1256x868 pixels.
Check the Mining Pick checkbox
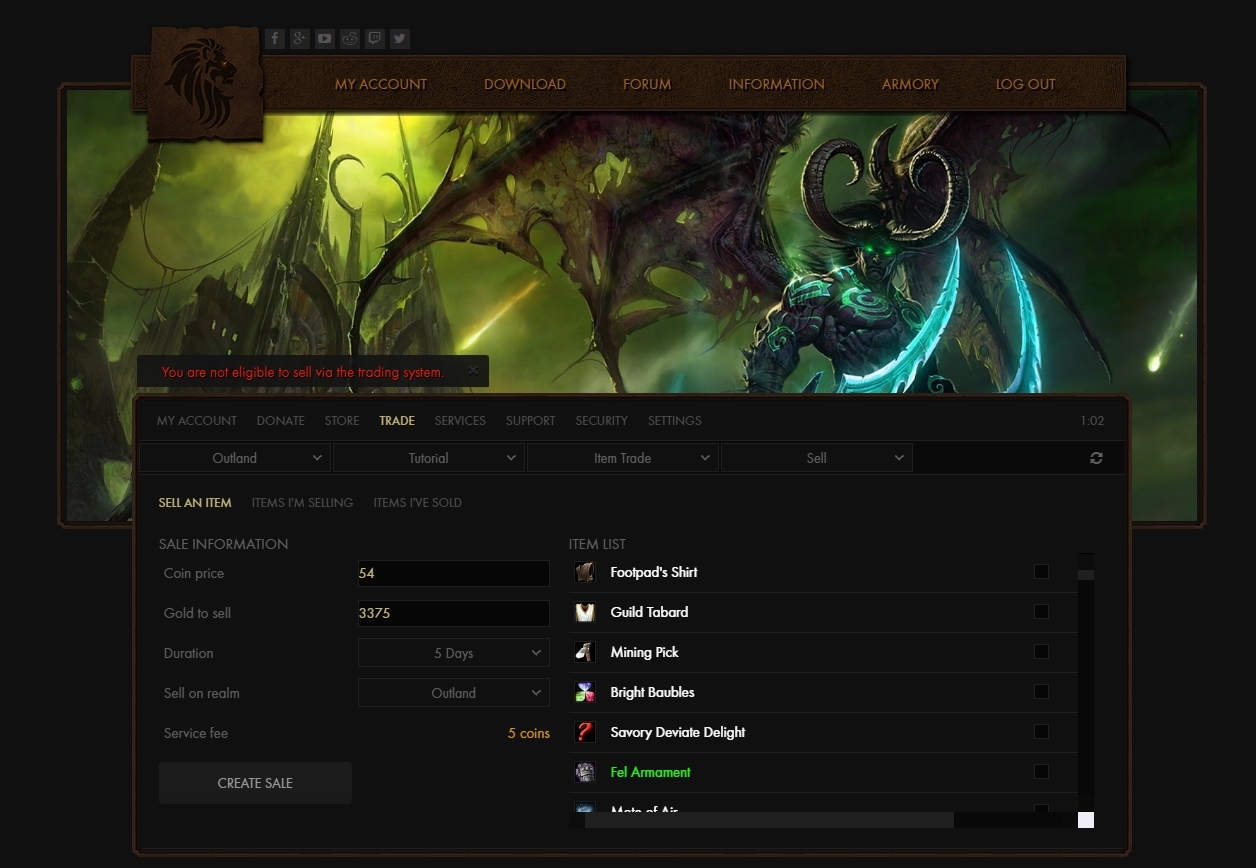[1041, 651]
